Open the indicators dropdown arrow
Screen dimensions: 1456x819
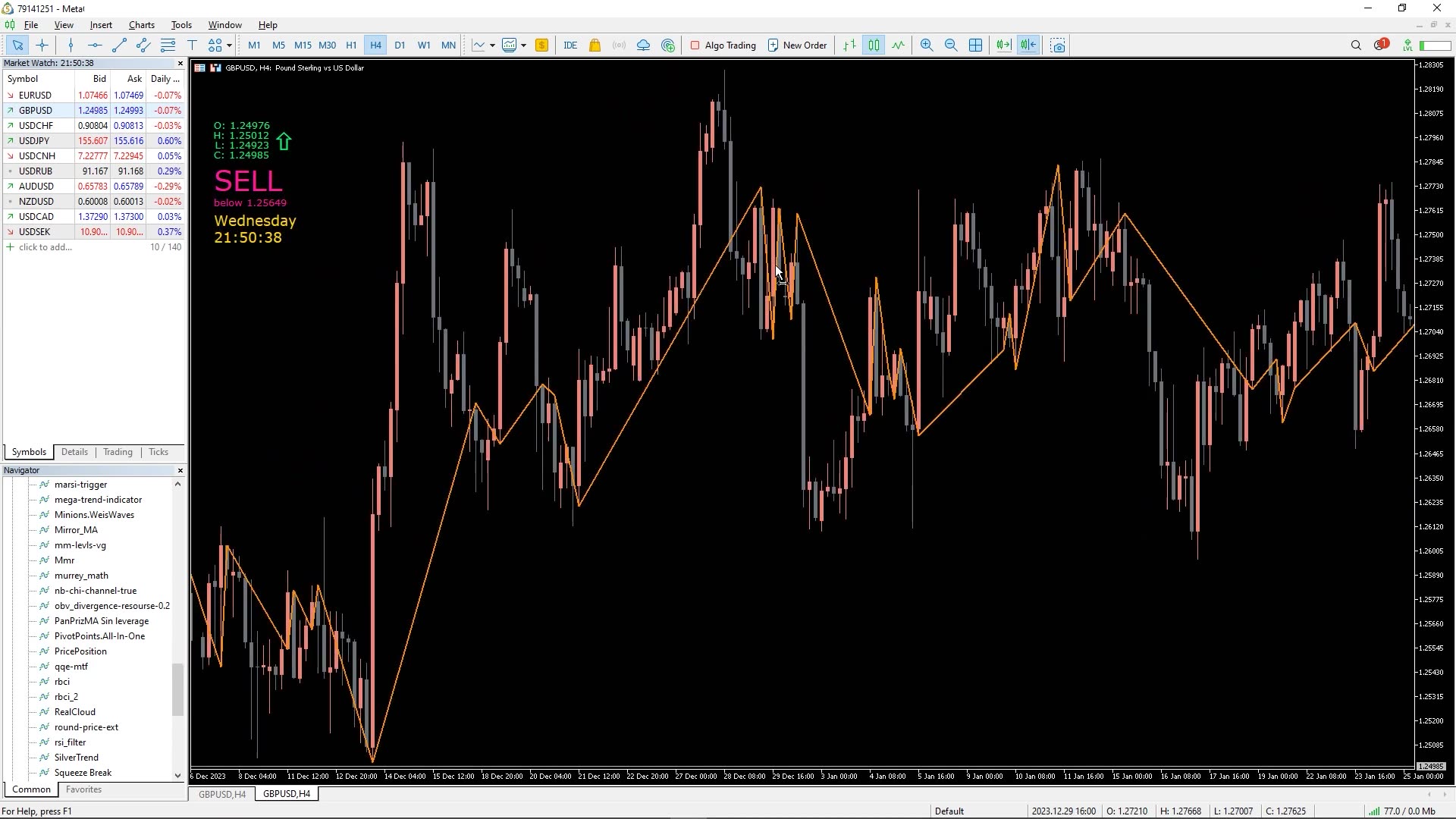pyautogui.click(x=522, y=45)
